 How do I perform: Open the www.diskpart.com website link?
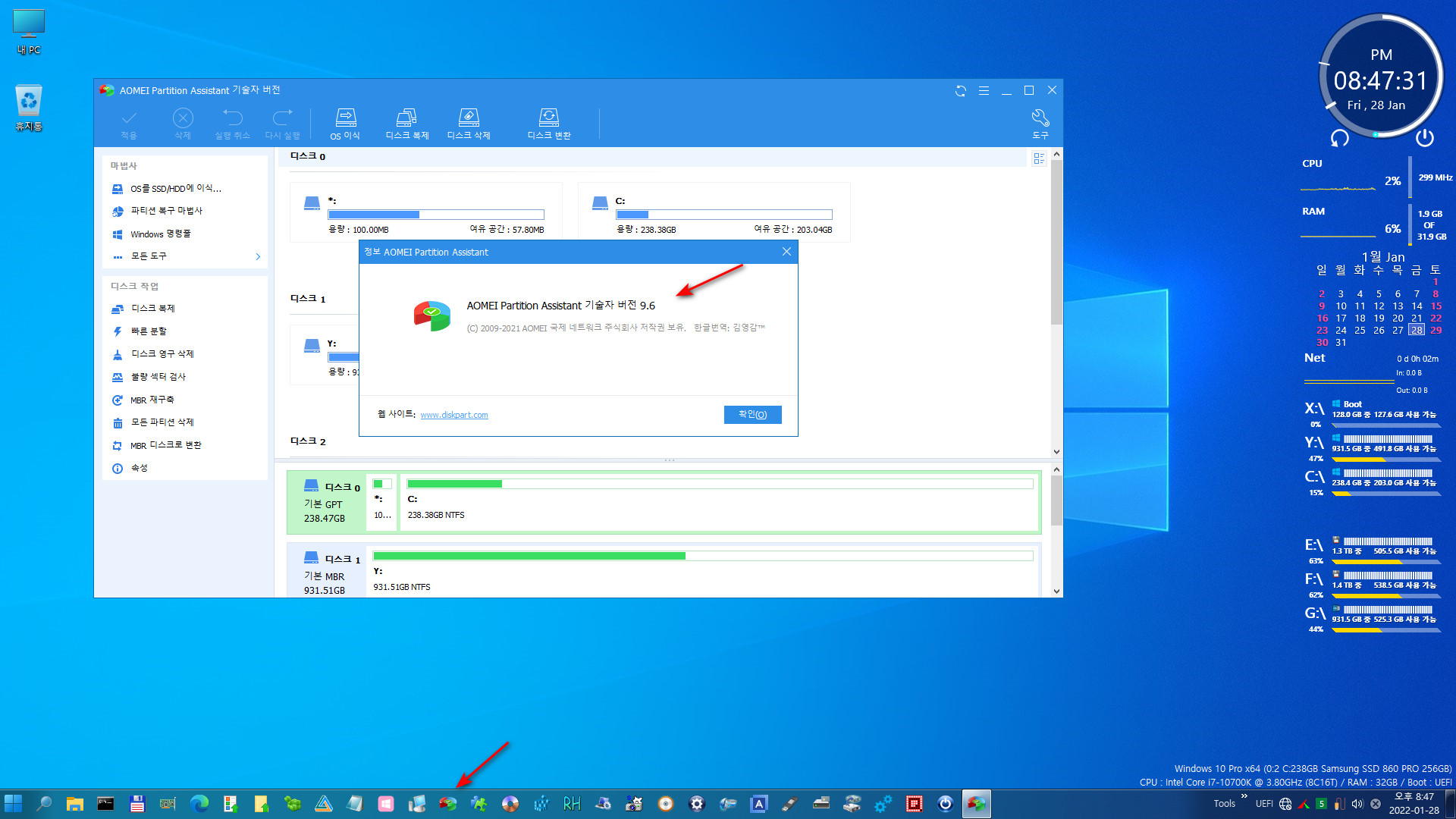(x=454, y=415)
